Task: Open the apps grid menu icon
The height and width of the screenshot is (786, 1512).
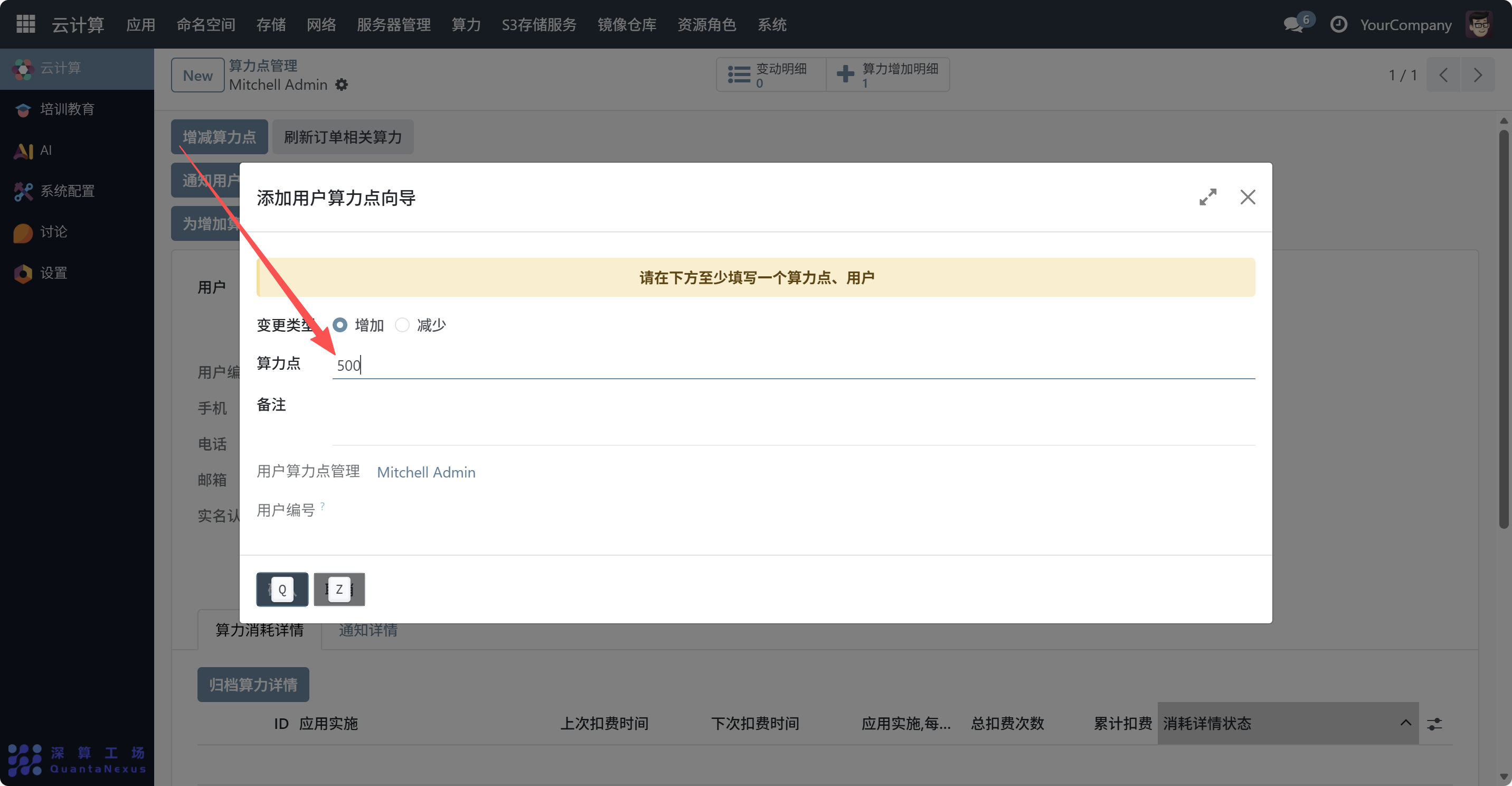Action: click(x=25, y=24)
